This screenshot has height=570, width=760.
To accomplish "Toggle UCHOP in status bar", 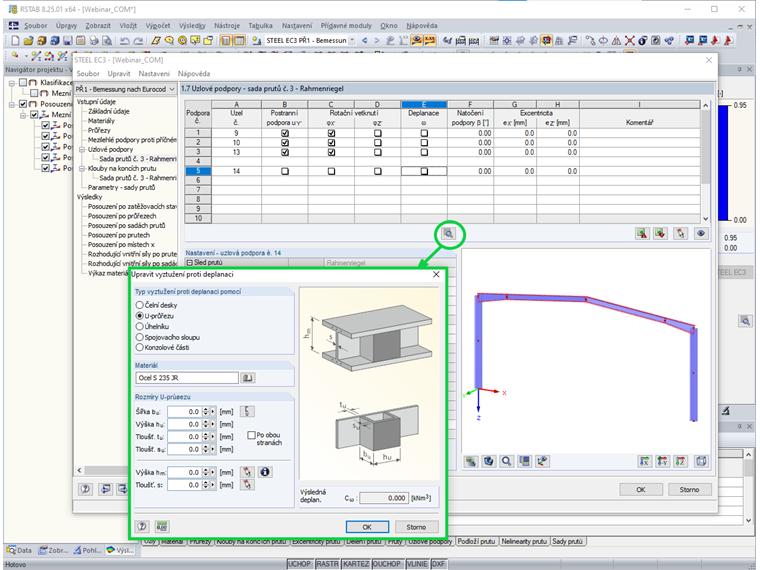I will coord(300,564).
